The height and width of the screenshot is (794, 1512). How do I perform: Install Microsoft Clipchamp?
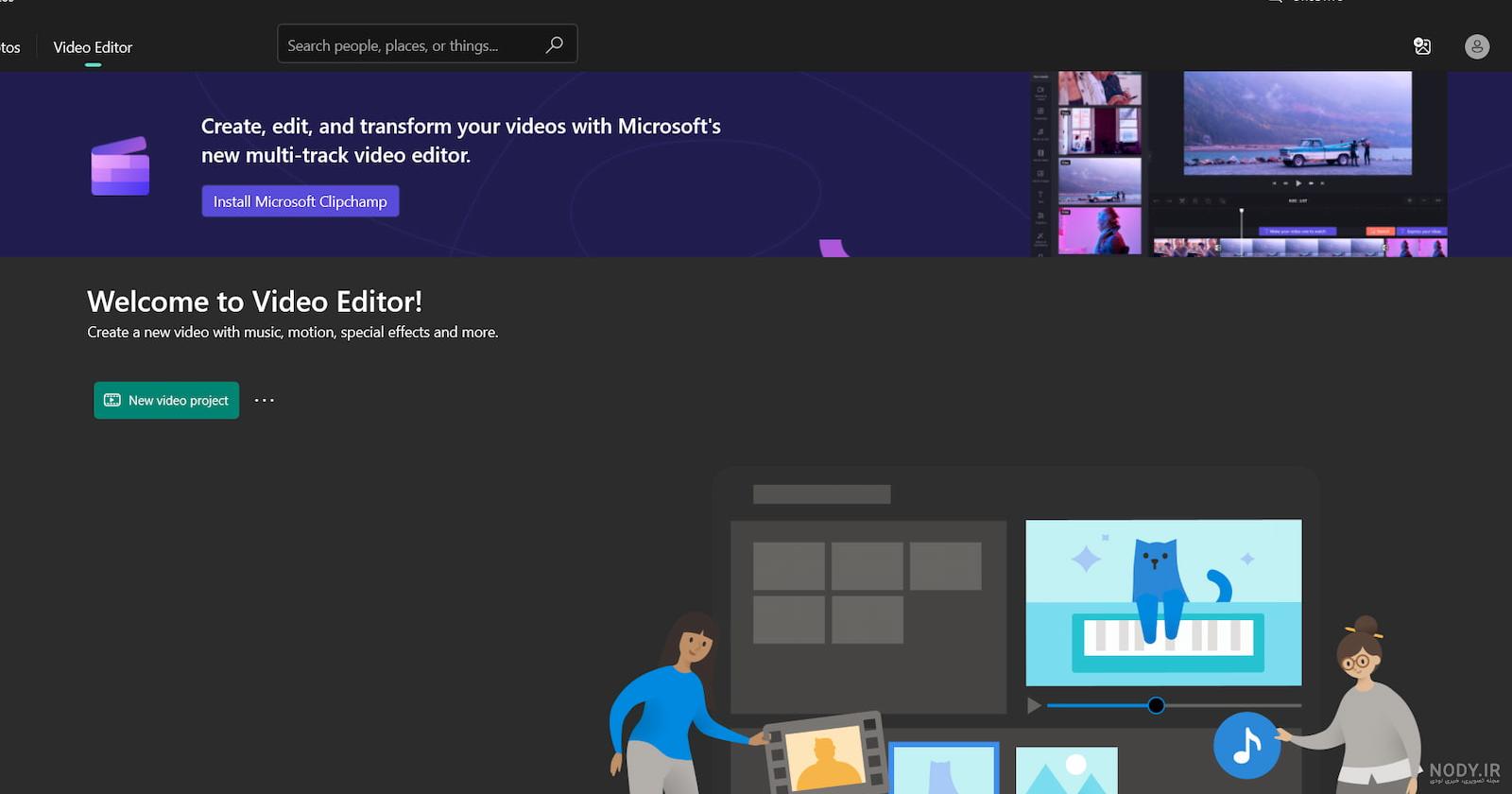point(301,201)
